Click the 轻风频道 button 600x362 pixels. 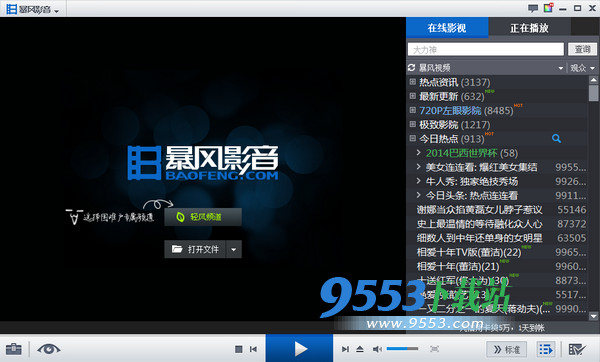[x=203, y=217]
